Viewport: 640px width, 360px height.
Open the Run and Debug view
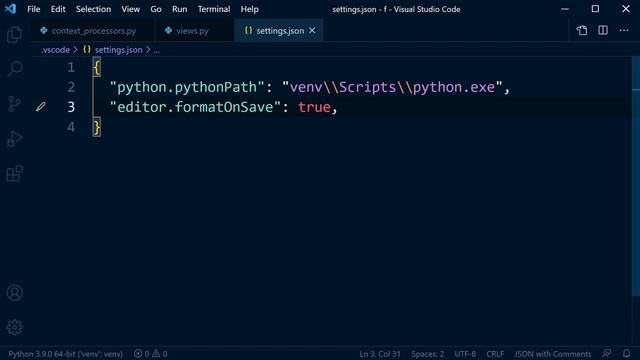pos(15,139)
